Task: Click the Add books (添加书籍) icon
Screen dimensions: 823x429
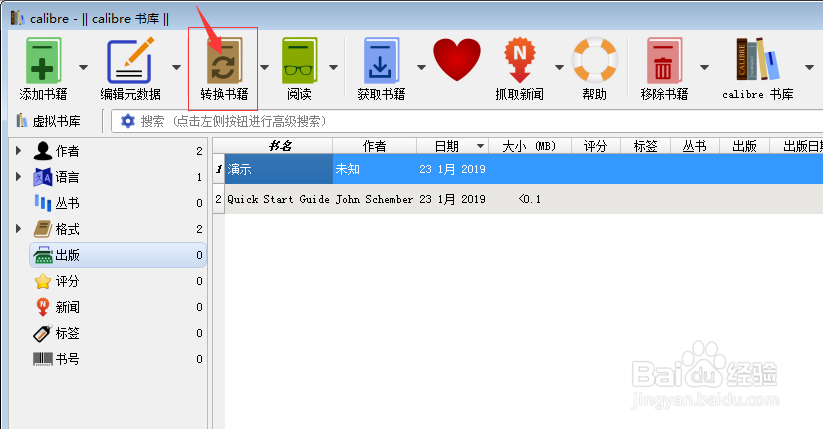Action: [43, 60]
